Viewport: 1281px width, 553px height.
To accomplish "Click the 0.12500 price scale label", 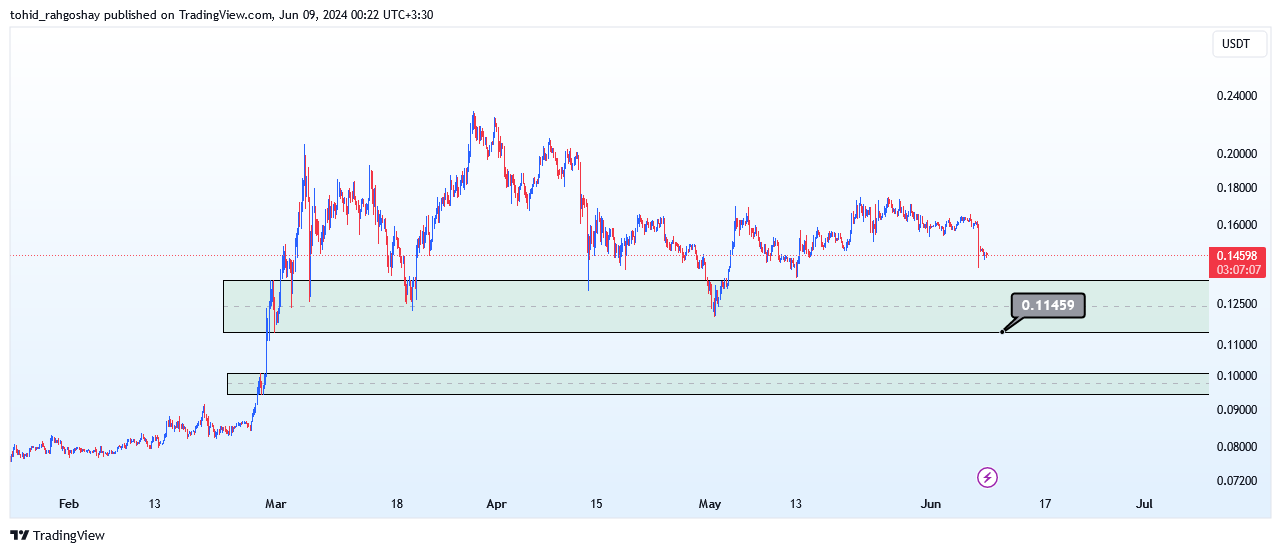I will pos(1236,304).
